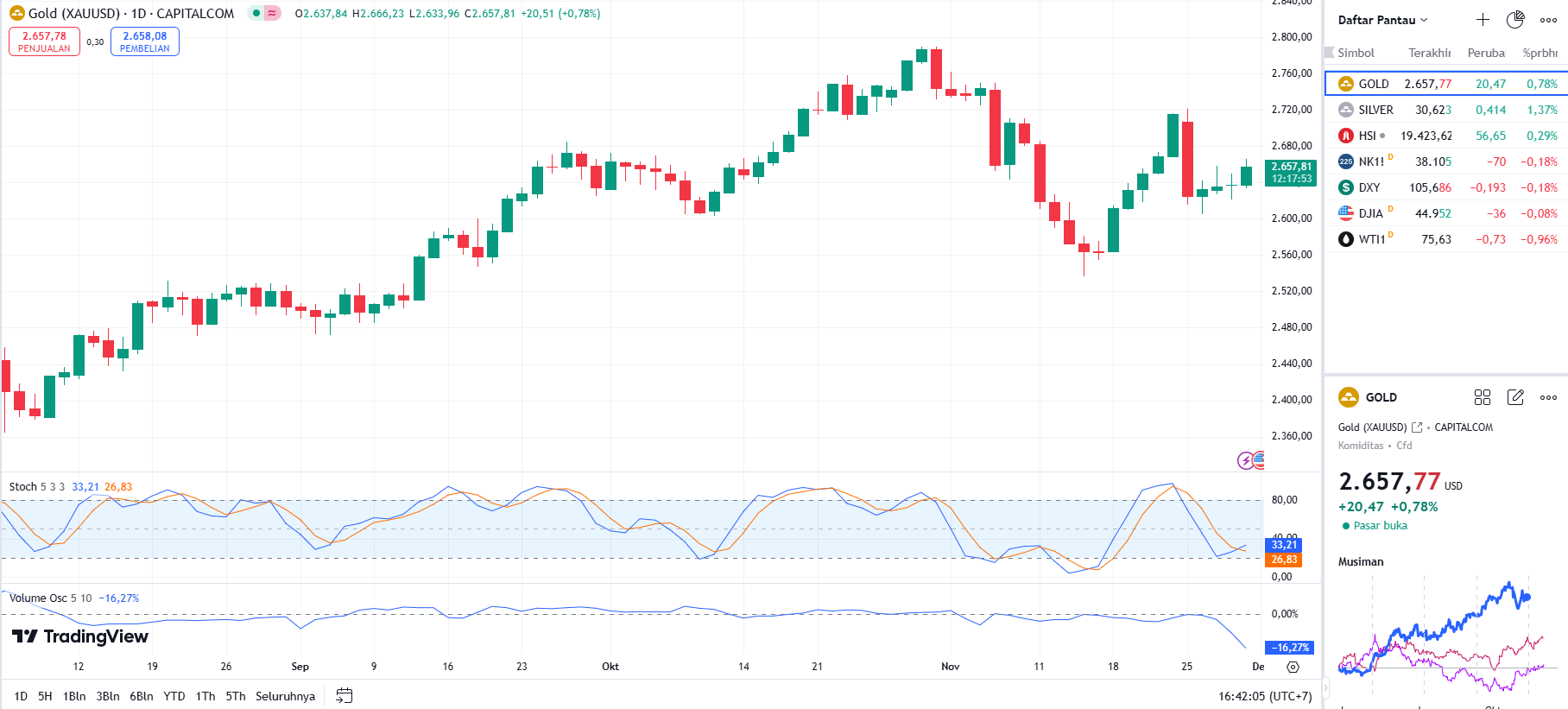Click the edit note icon in the GOLD details

click(x=1515, y=397)
